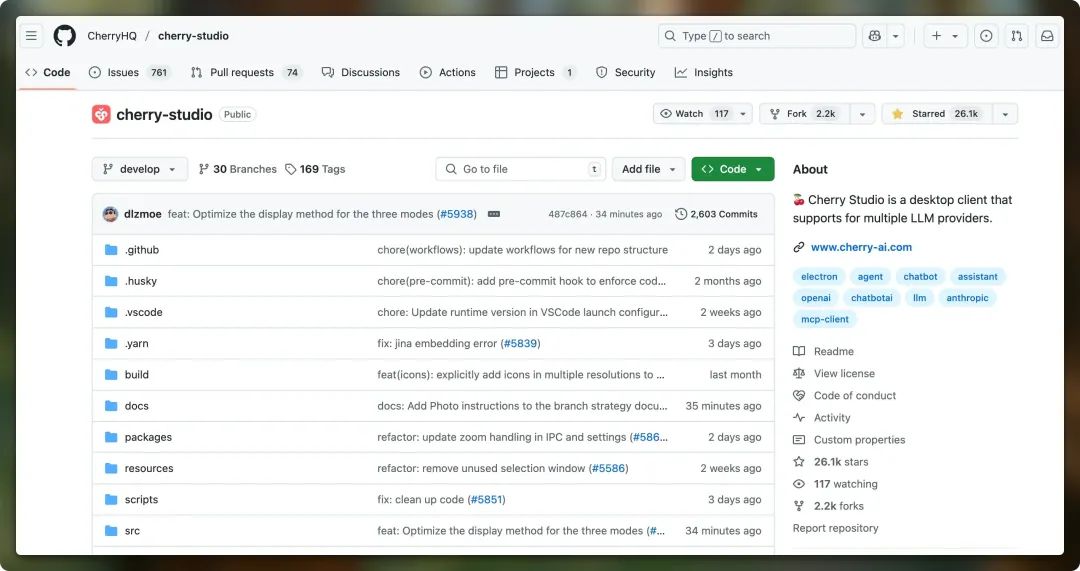Image resolution: width=1080 pixels, height=571 pixels.
Task: Click the resources folder icon
Action: (111, 468)
